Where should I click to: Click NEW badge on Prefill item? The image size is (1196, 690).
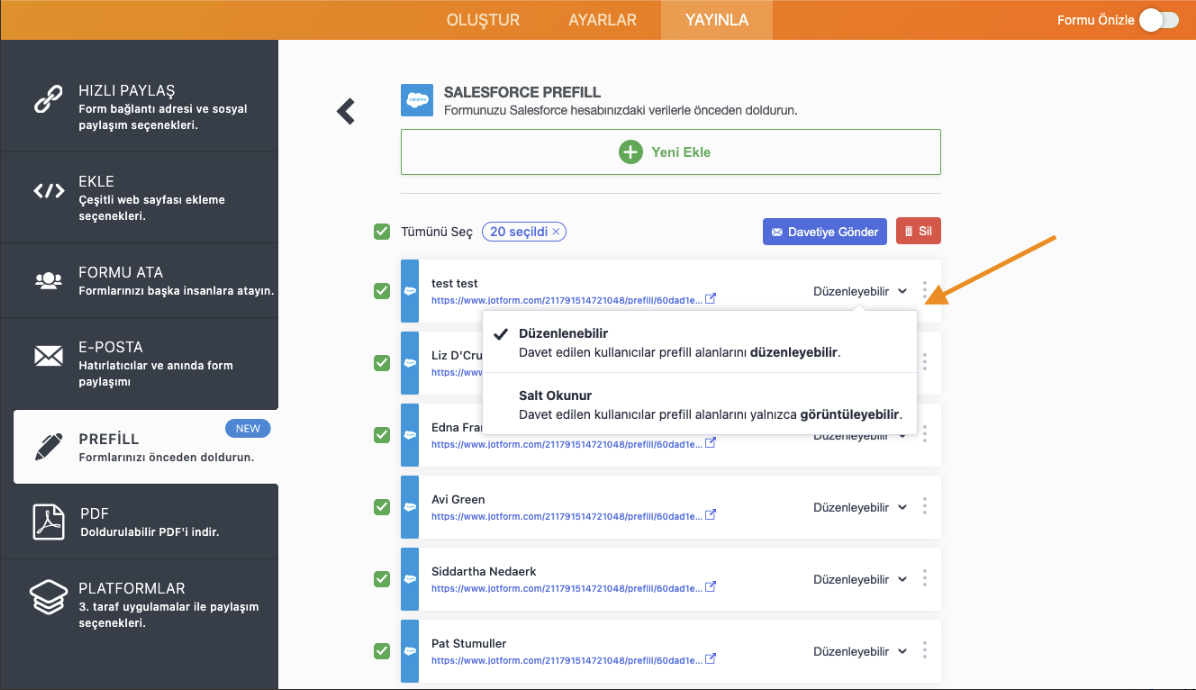pos(248,428)
